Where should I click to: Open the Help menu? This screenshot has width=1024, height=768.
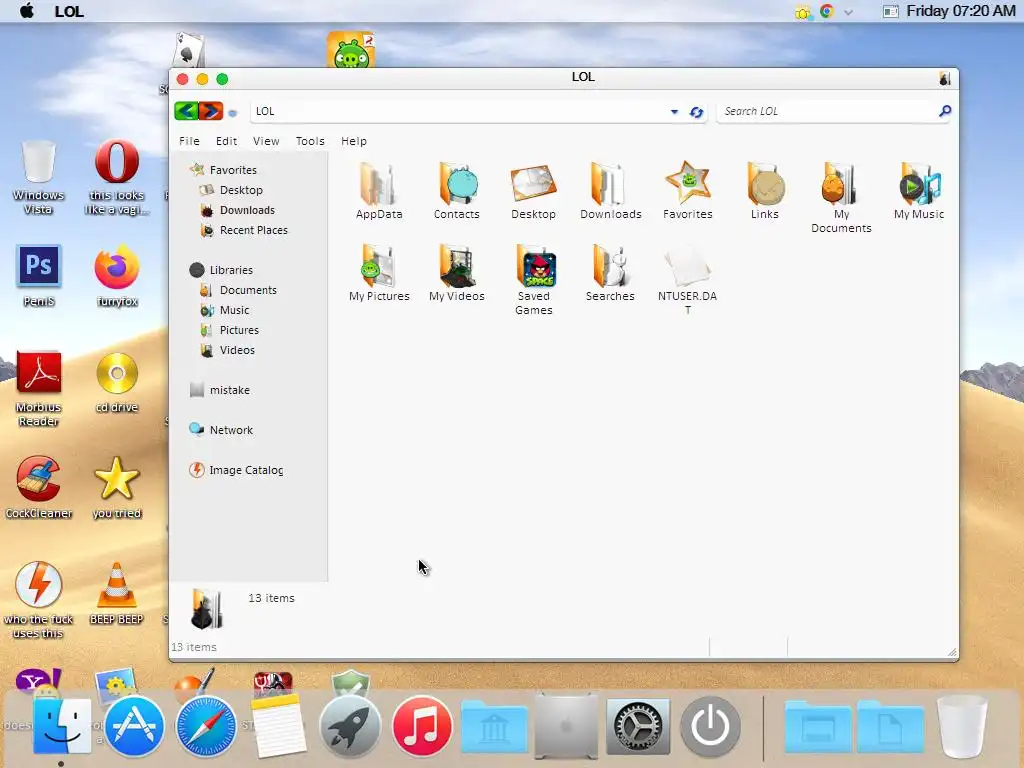pyautogui.click(x=354, y=141)
